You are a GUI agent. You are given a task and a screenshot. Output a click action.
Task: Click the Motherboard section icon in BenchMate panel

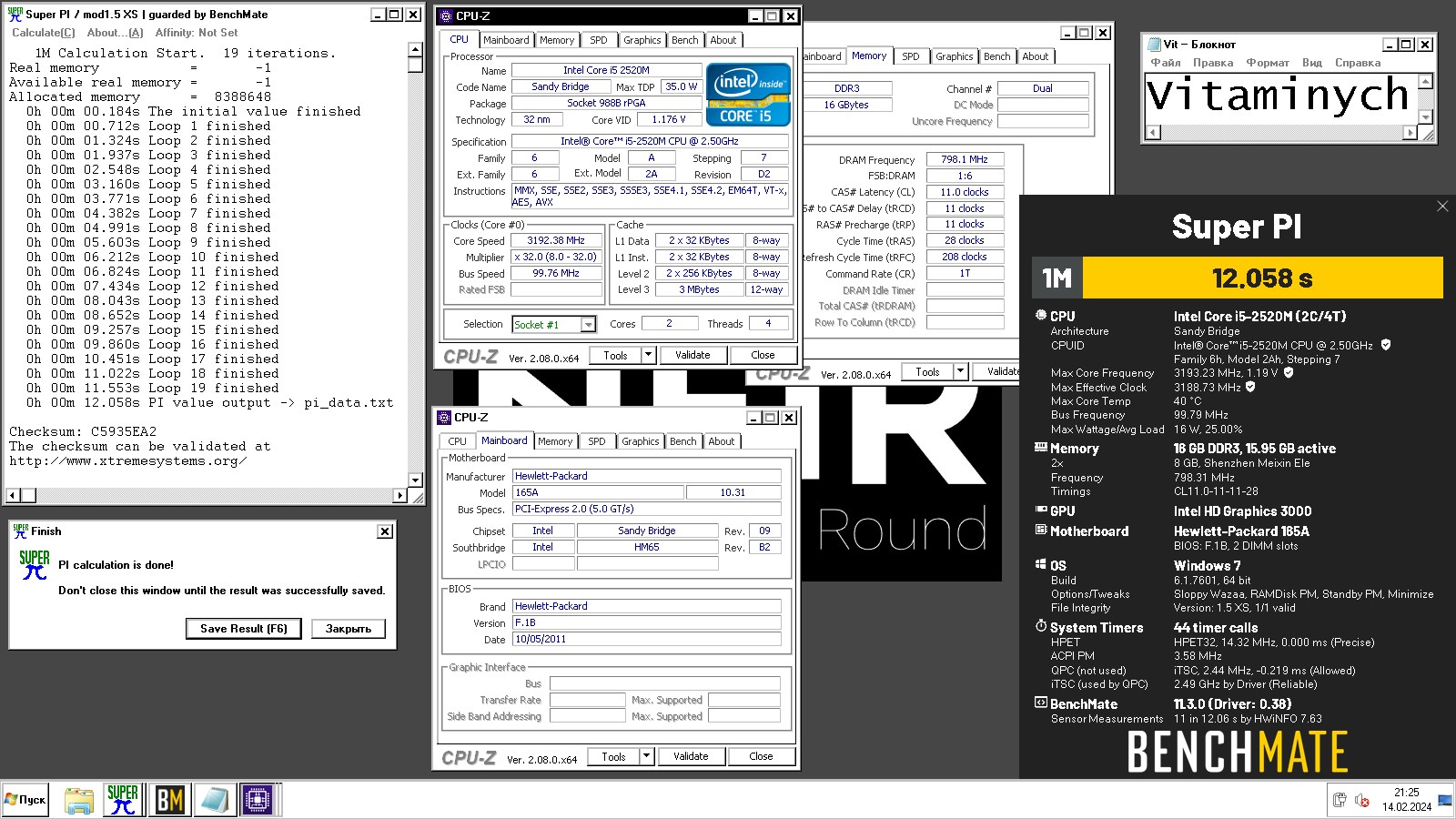coord(1040,530)
